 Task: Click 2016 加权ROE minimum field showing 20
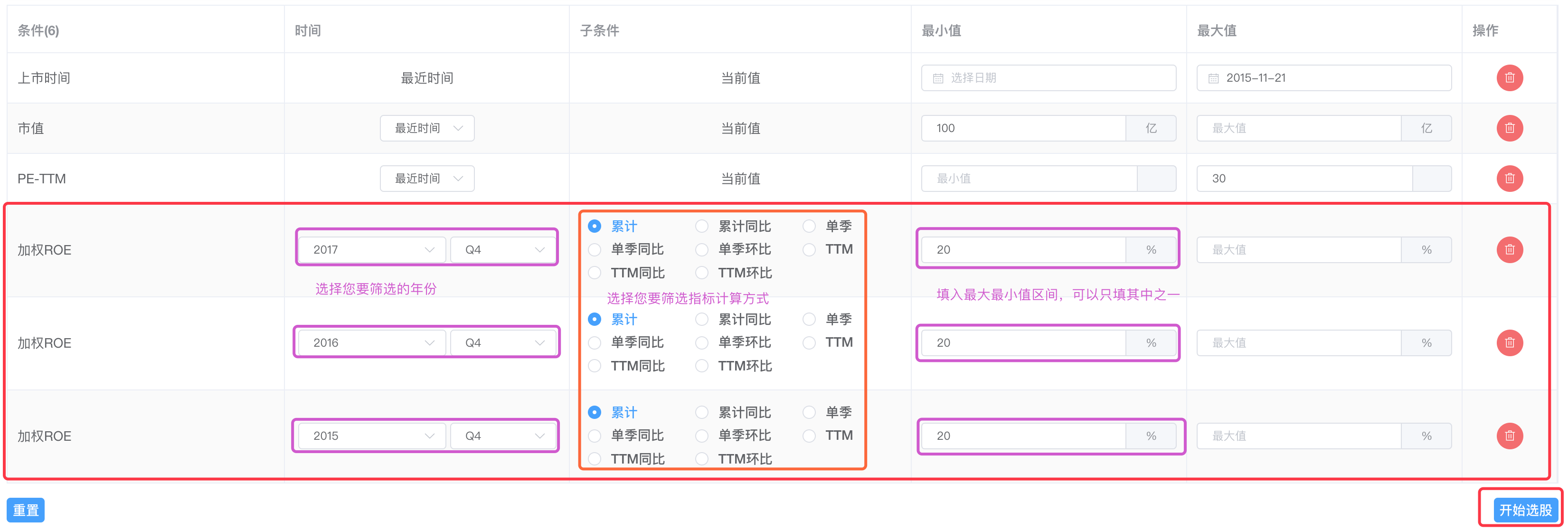1024,343
